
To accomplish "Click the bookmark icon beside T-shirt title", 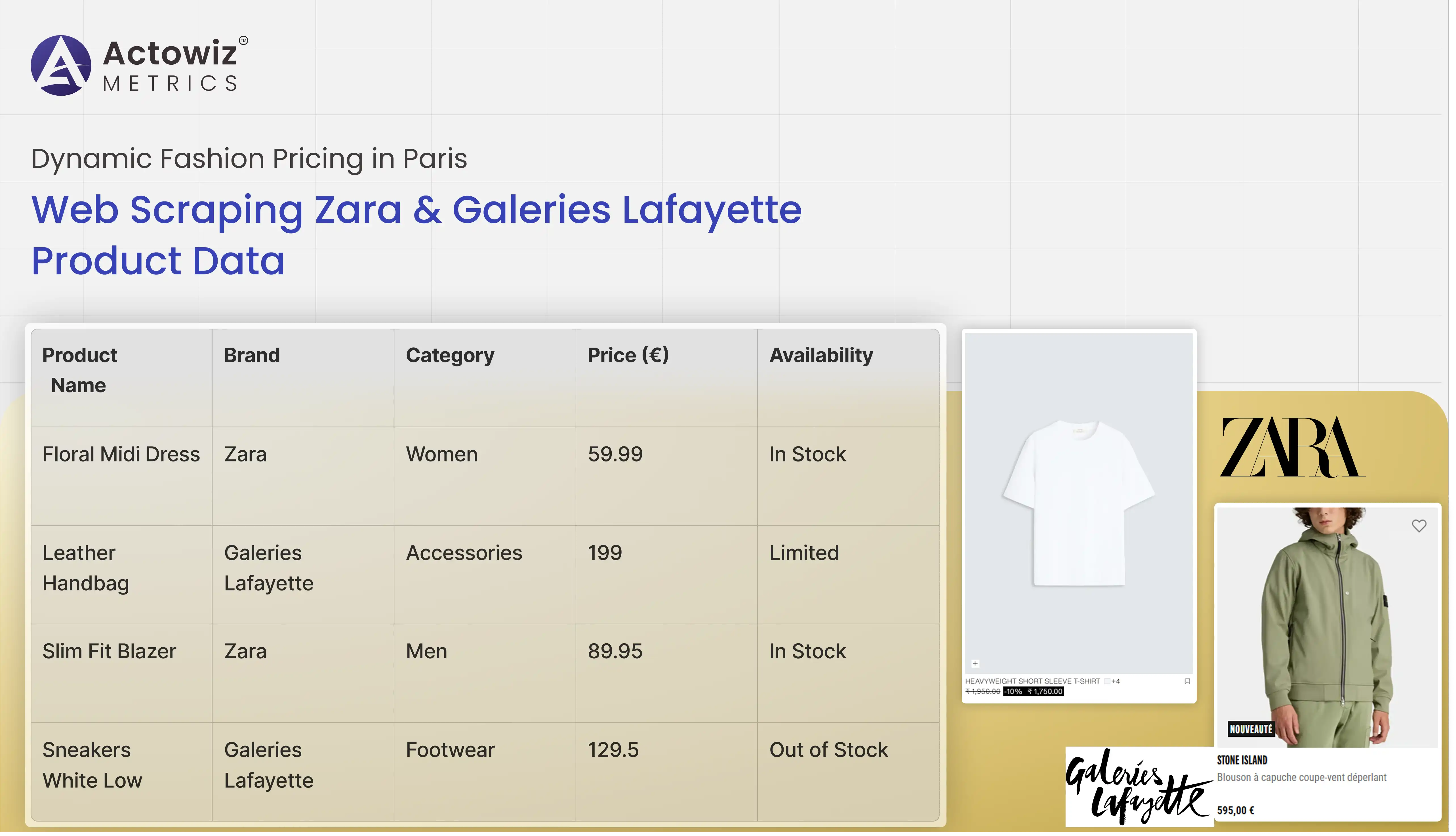I will tap(1187, 681).
